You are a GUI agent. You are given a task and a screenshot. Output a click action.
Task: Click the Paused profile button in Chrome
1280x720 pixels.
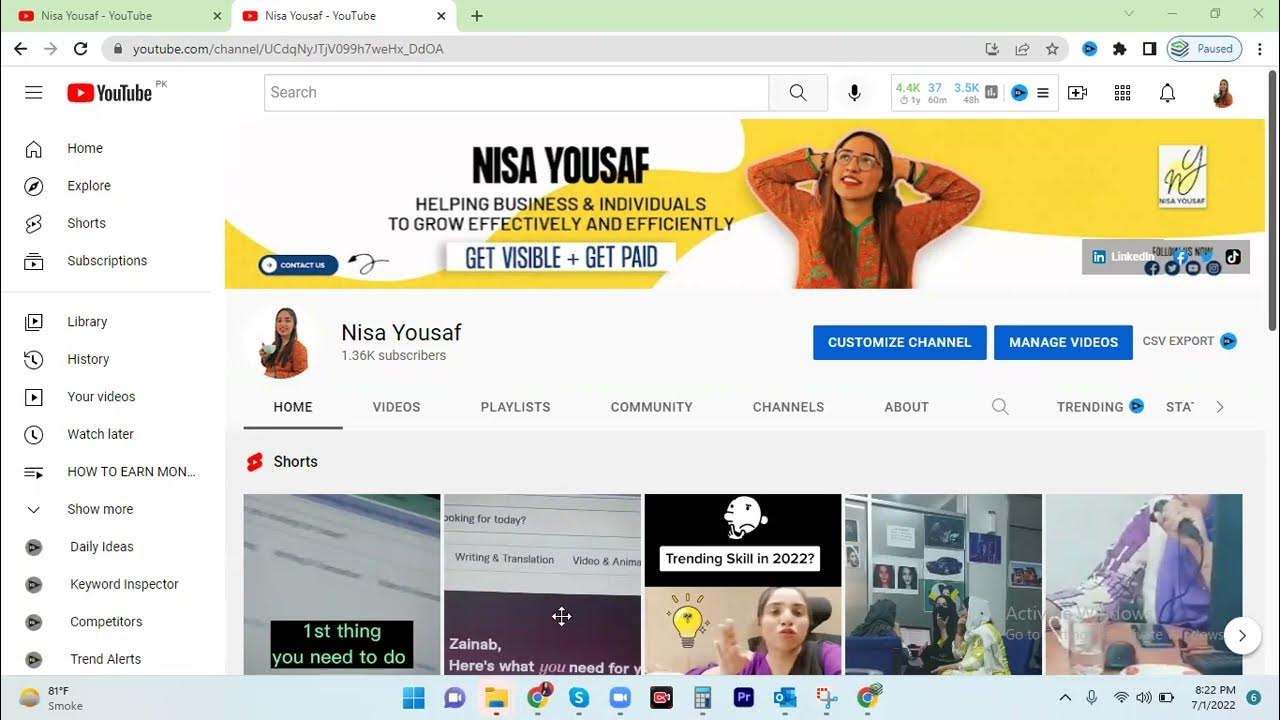(1204, 48)
